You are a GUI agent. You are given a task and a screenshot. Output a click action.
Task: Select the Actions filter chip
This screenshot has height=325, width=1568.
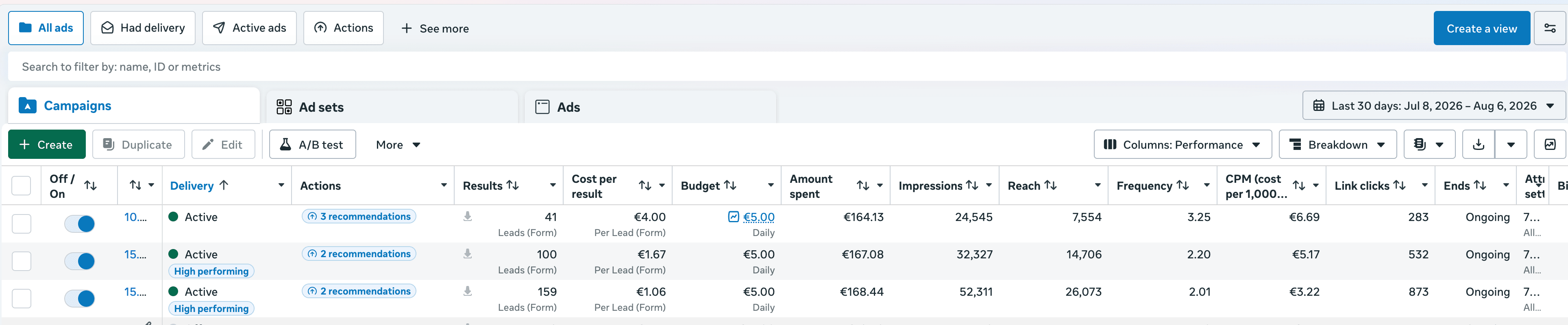(x=343, y=28)
